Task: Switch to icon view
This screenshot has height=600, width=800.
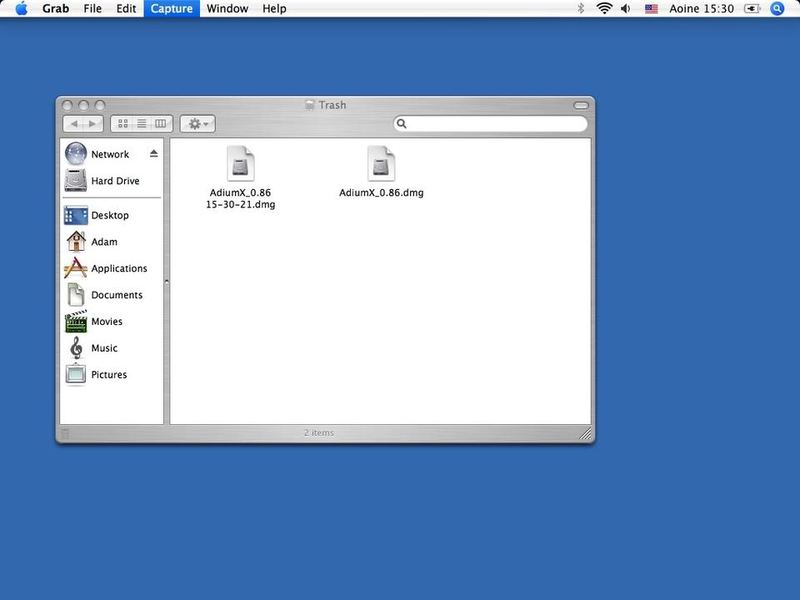Action: coord(123,124)
